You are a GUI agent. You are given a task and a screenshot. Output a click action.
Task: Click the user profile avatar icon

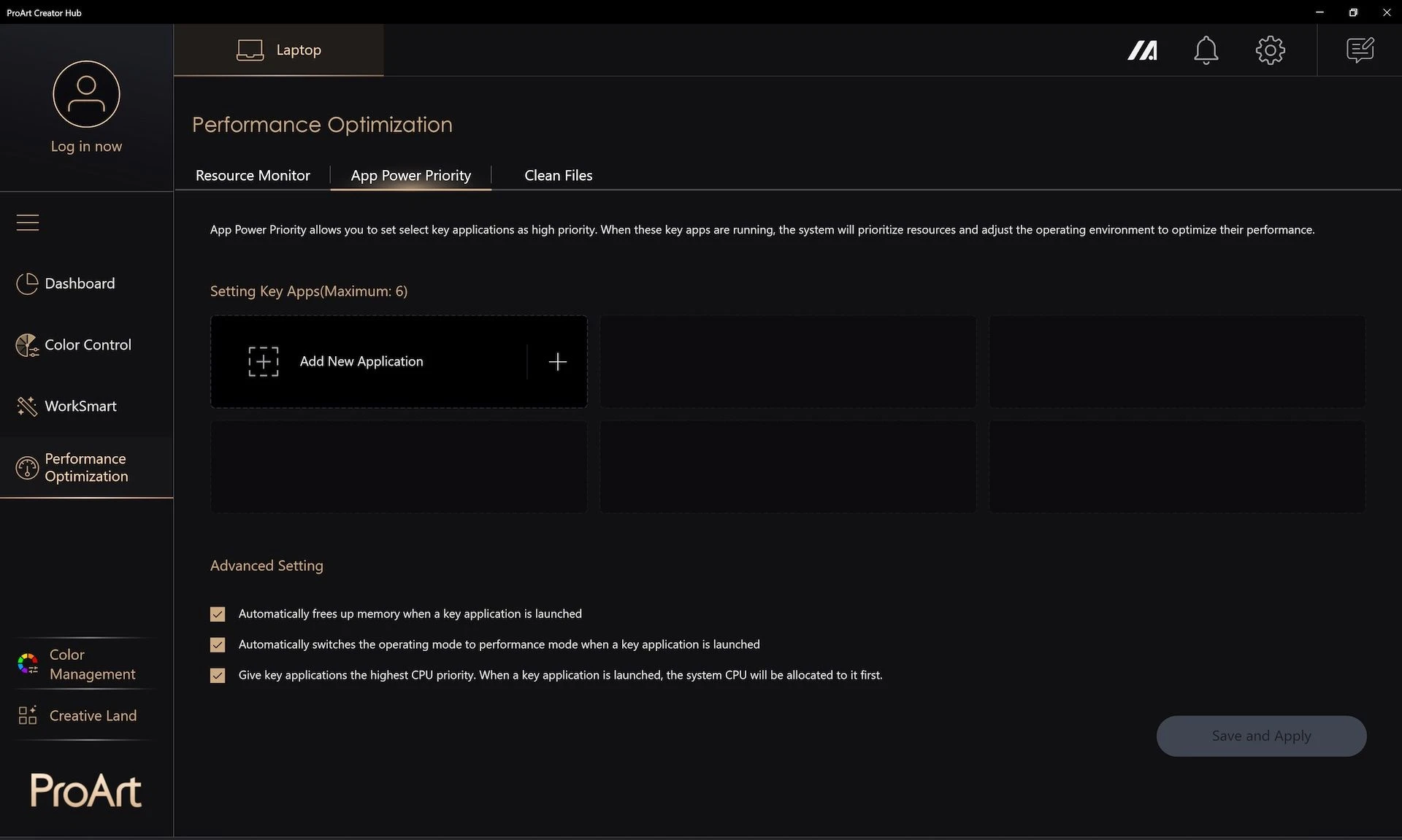(x=86, y=94)
